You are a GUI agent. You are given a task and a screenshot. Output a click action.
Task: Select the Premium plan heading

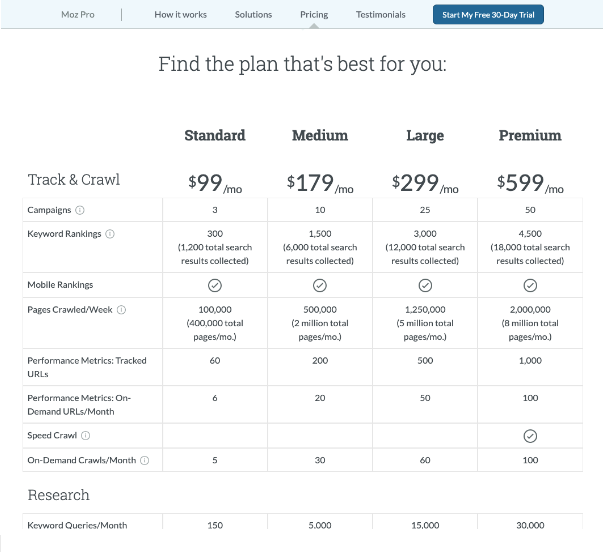[x=530, y=136]
